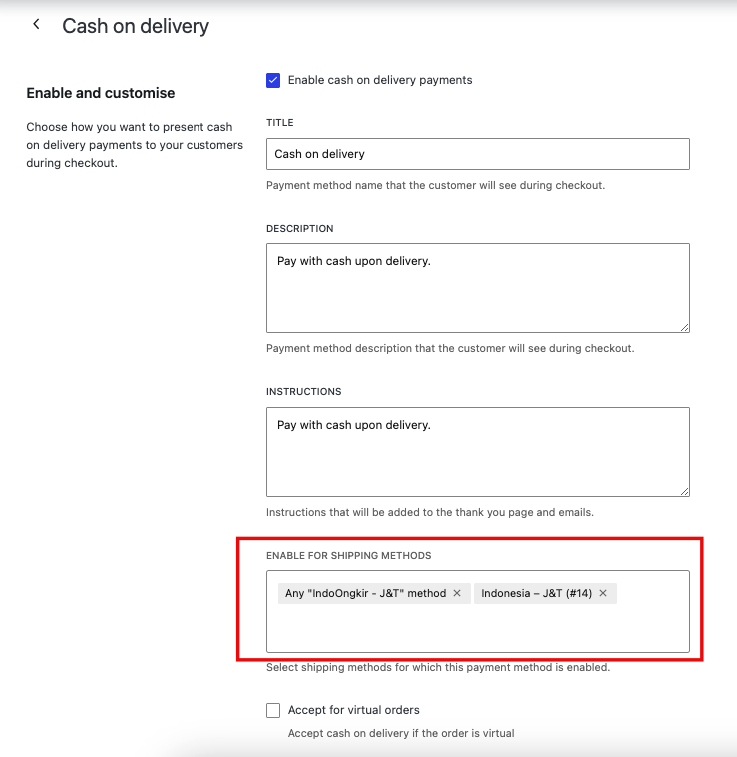
Task: Click the Cash on delivery page heading
Action: [136, 26]
